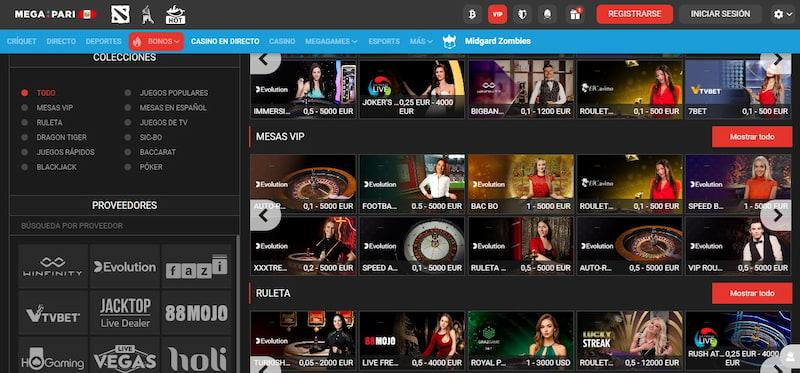Open the BIGBAN... Winfinity game thumbnail

(521, 90)
